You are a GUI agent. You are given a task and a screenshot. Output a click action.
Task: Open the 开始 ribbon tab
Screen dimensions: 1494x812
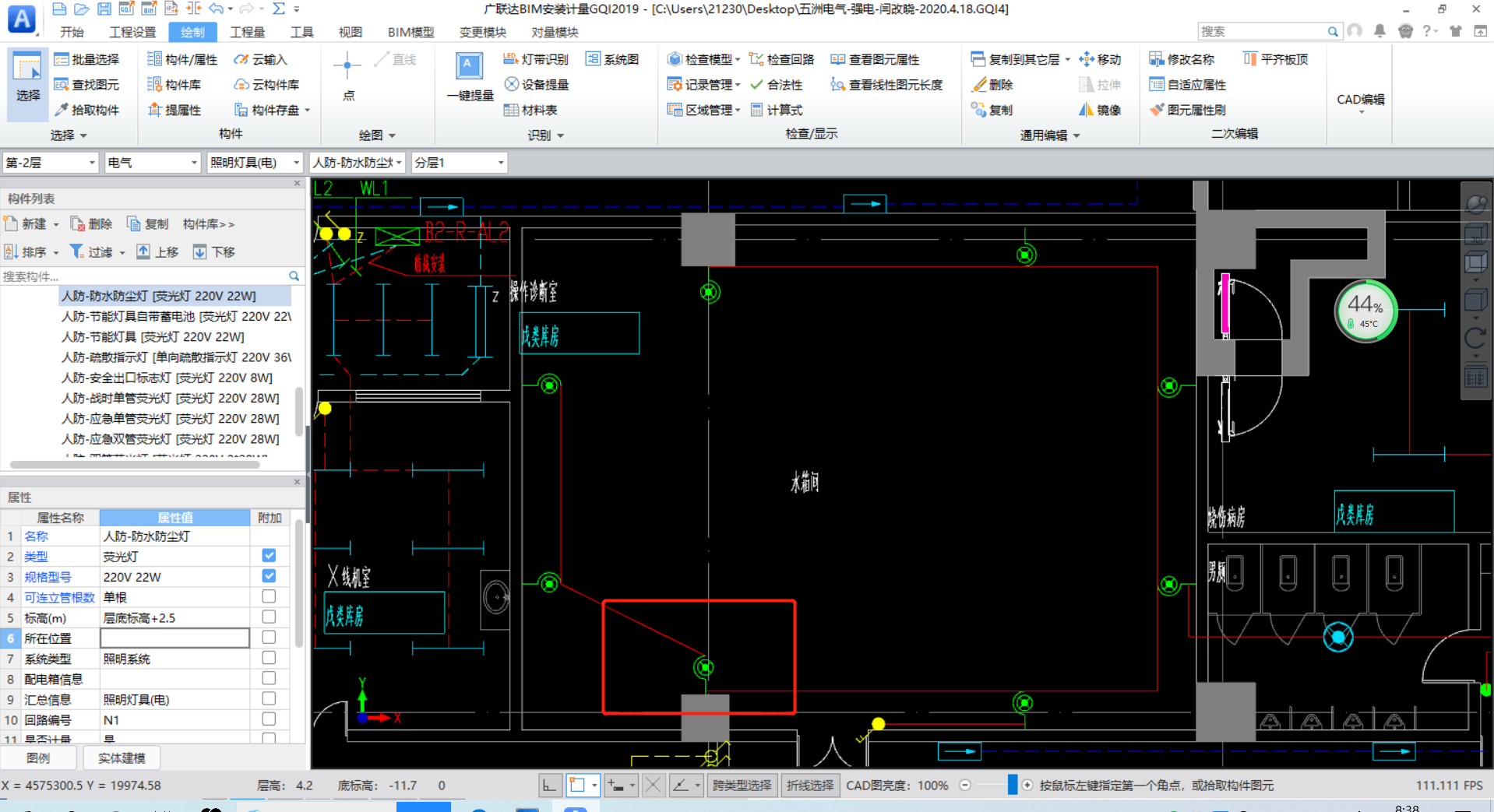pos(72,32)
